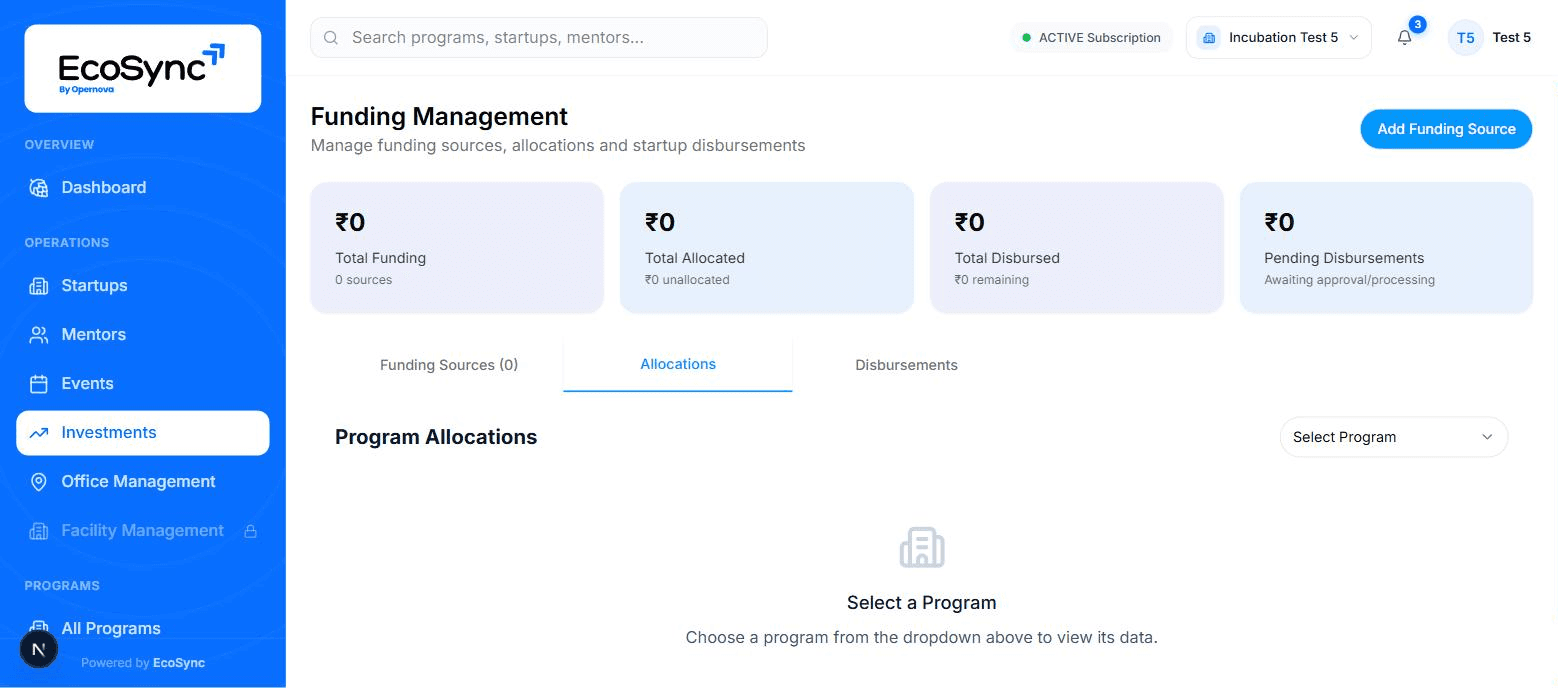Click the EcoSync logo

tap(142, 68)
